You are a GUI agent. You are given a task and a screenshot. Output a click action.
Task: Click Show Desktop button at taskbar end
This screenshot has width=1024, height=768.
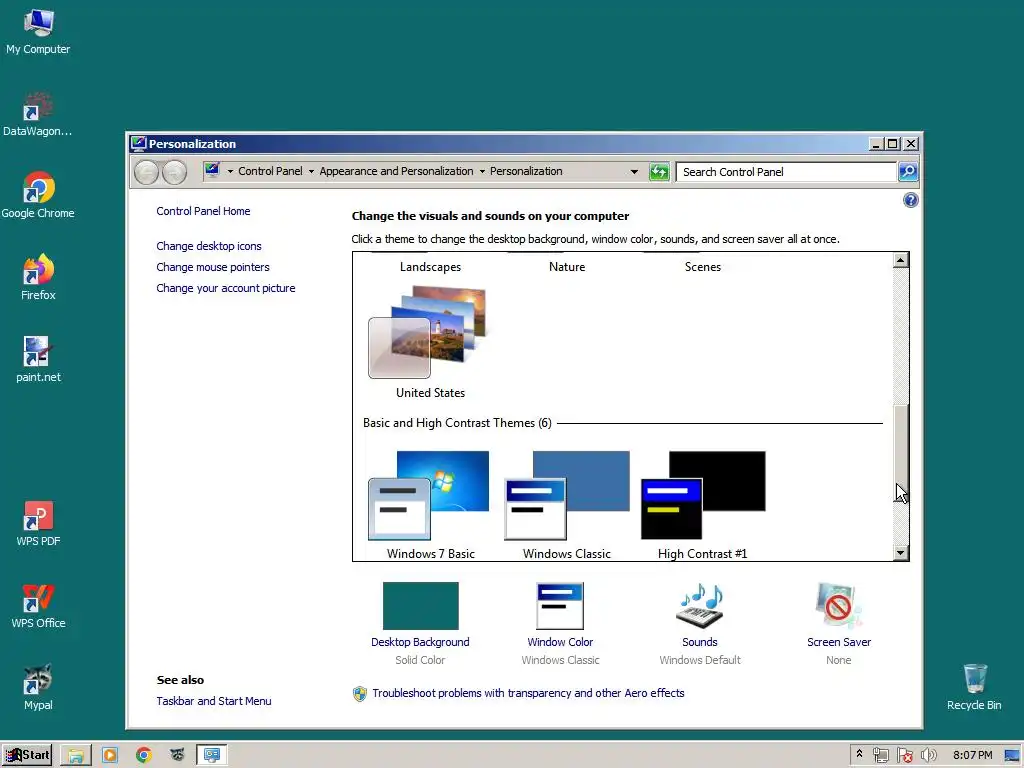1012,756
